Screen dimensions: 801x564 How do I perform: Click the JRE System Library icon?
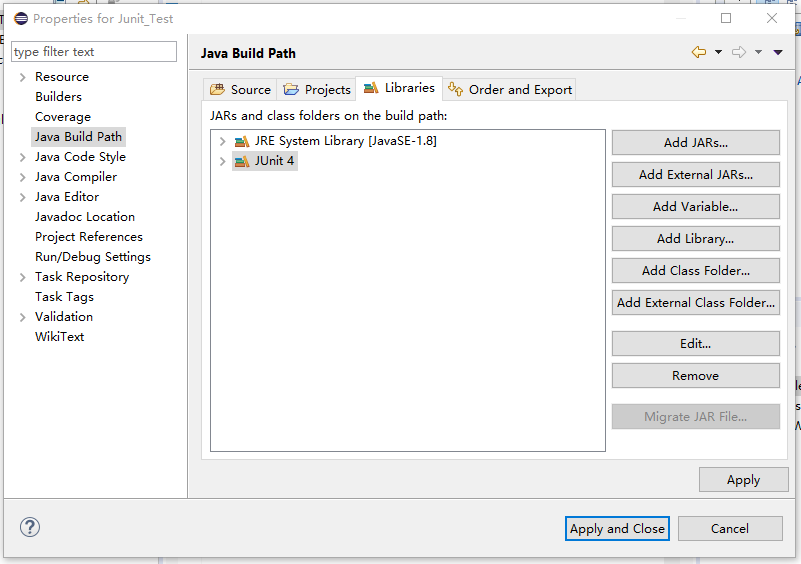point(241,141)
